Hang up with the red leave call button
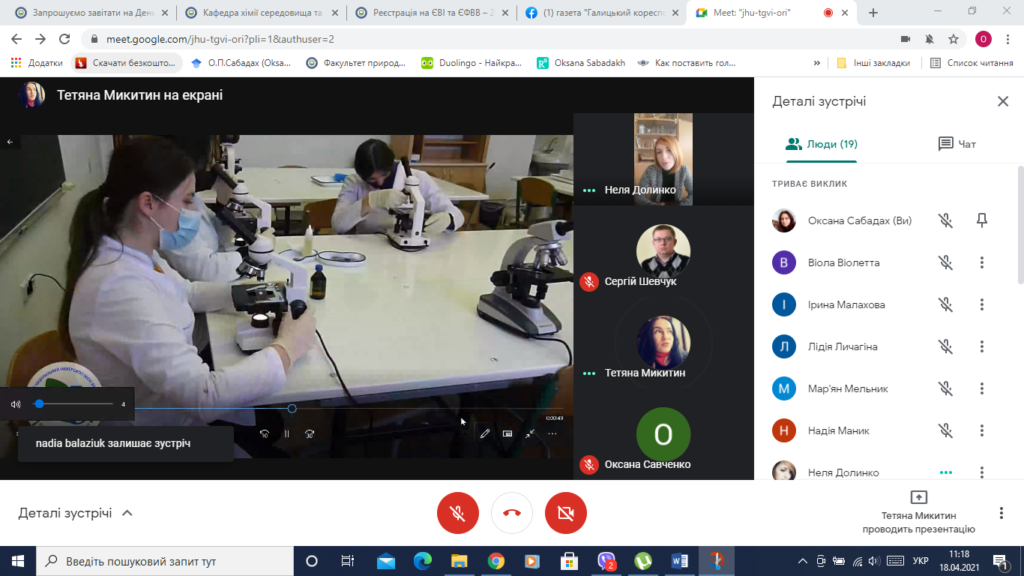1024x576 pixels. [x=512, y=513]
